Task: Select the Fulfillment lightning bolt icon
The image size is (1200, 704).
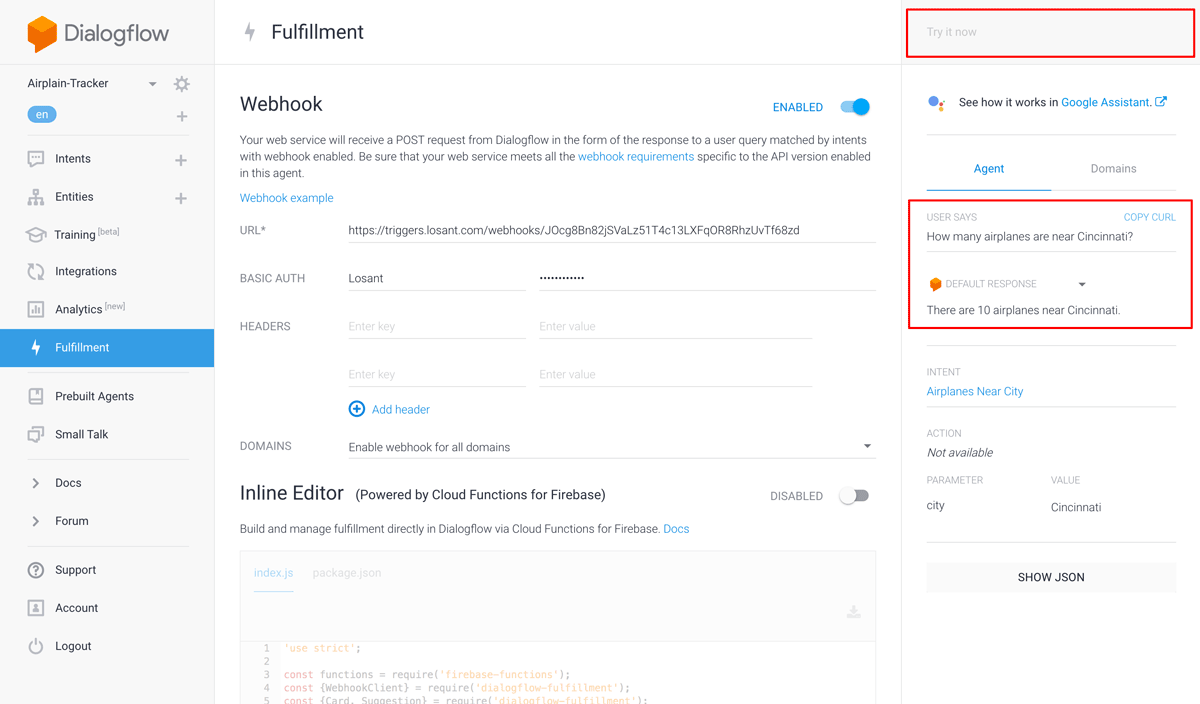Action: pyautogui.click(x=37, y=347)
